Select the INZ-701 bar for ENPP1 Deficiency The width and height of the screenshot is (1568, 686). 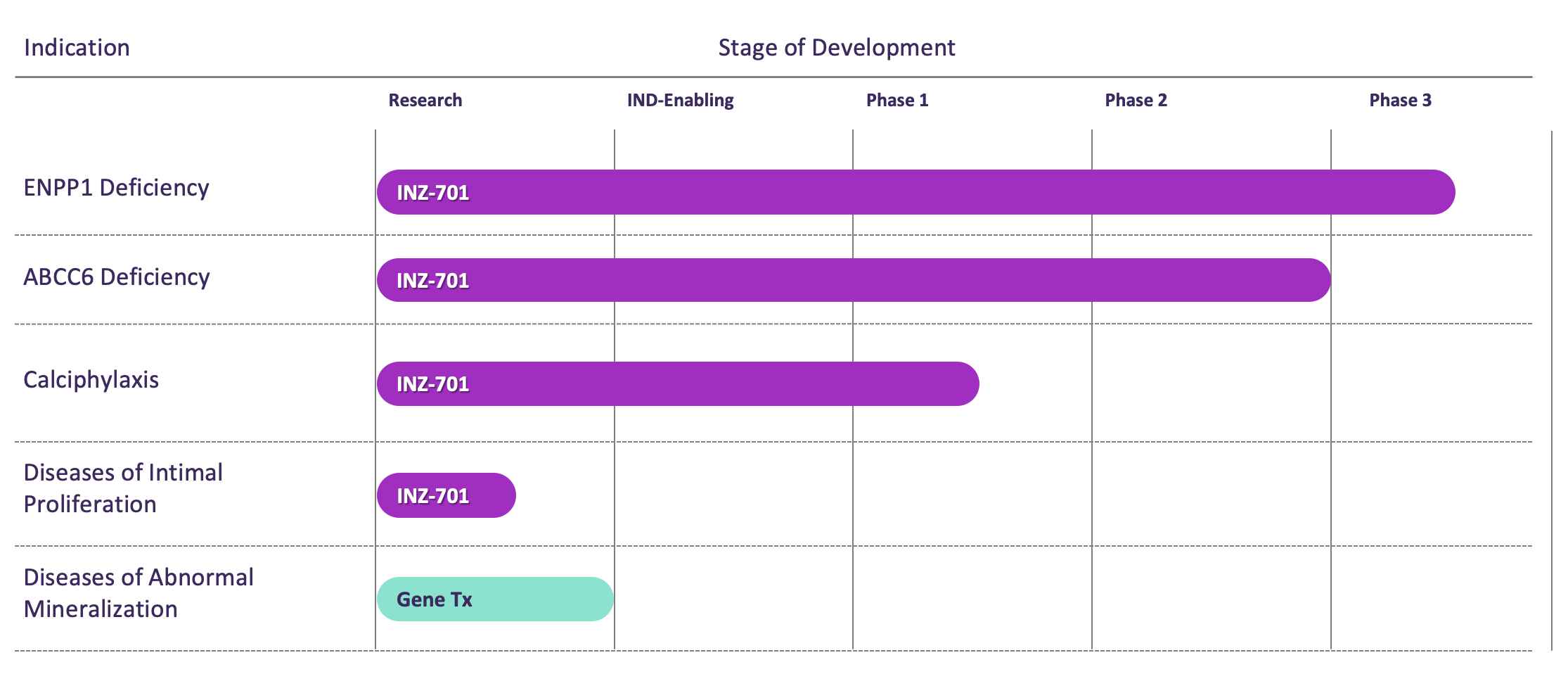tap(914, 190)
